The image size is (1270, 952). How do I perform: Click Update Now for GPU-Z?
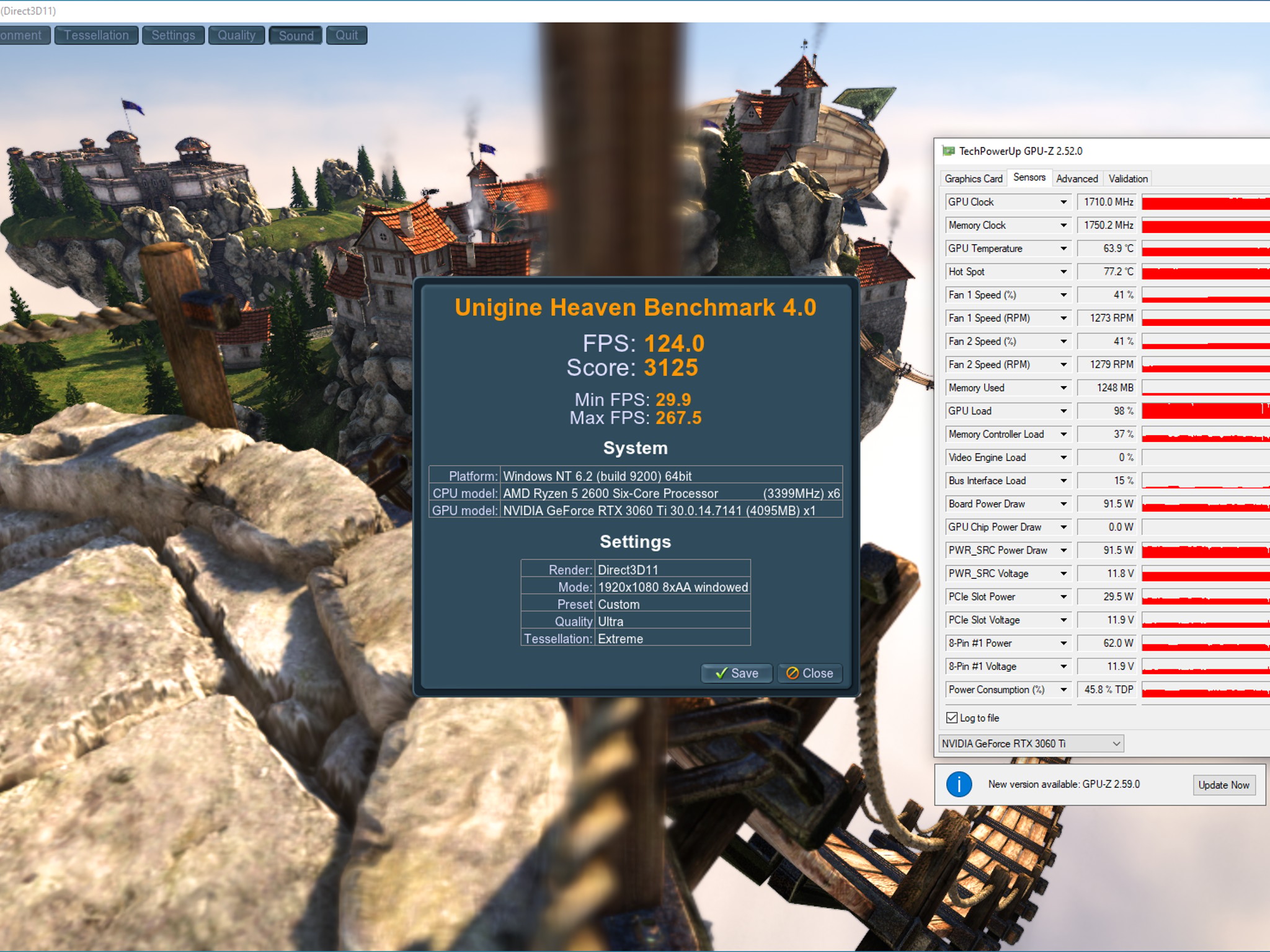pos(1223,785)
